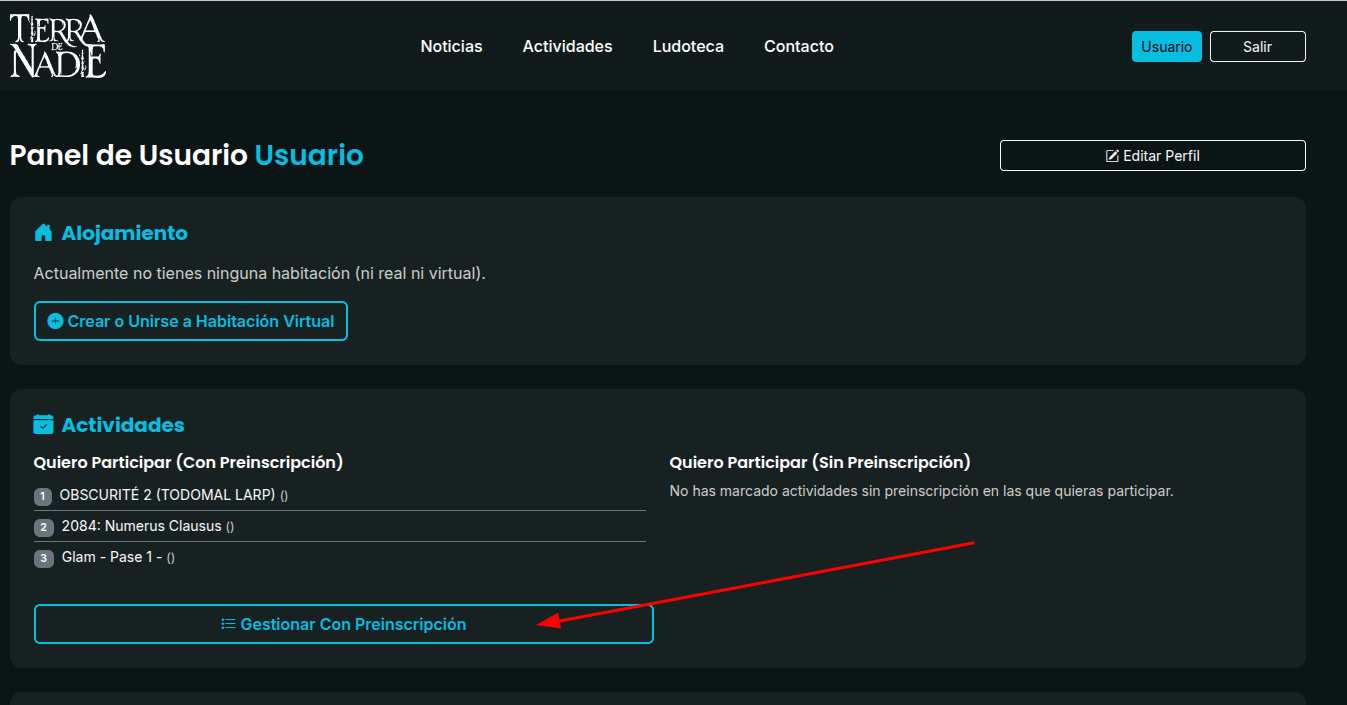Image resolution: width=1347 pixels, height=705 pixels.
Task: Click the number 1 priority badge
Action: point(43,496)
